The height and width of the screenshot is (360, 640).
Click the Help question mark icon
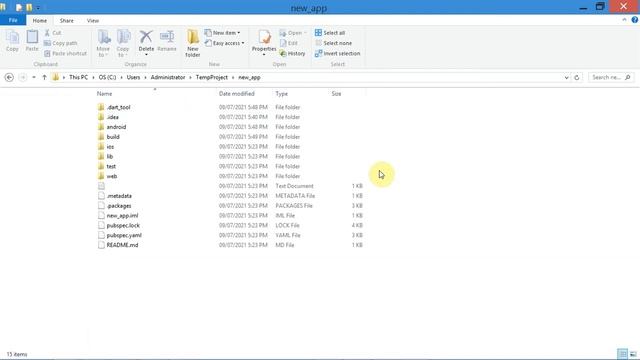[635, 20]
